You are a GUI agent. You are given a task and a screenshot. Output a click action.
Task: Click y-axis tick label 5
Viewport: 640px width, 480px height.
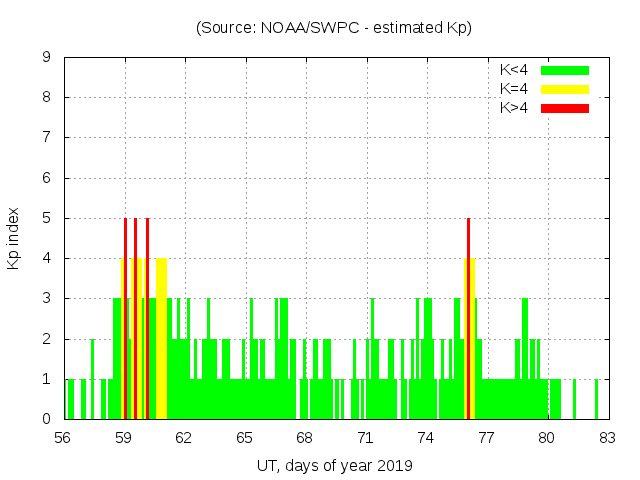click(x=47, y=218)
